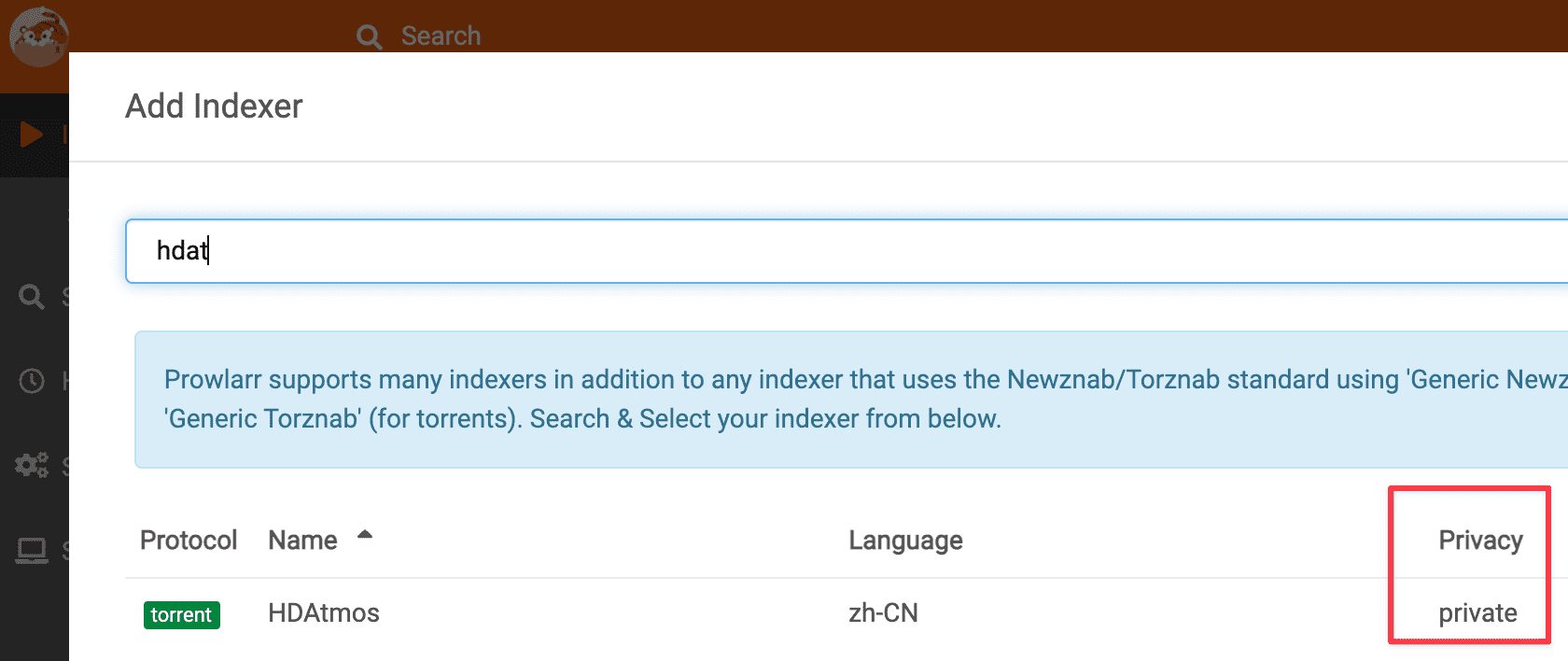The image size is (1568, 661).
Task: Toggle the Name column sort arrow
Action: (x=365, y=535)
